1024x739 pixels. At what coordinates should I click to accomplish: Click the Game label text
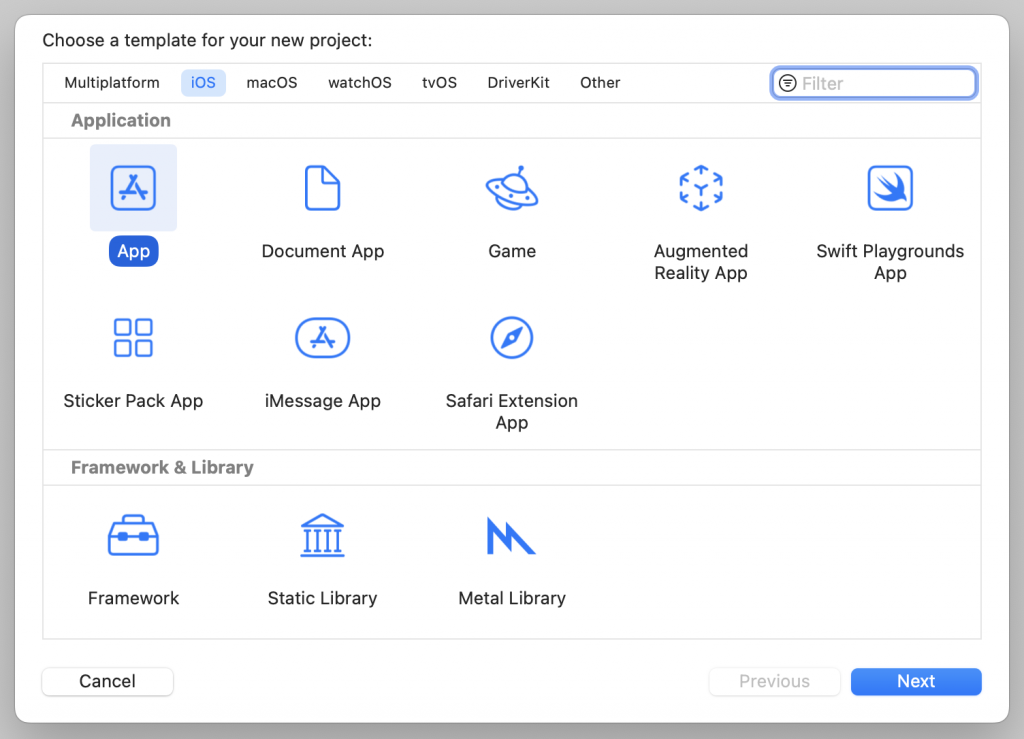[512, 251]
